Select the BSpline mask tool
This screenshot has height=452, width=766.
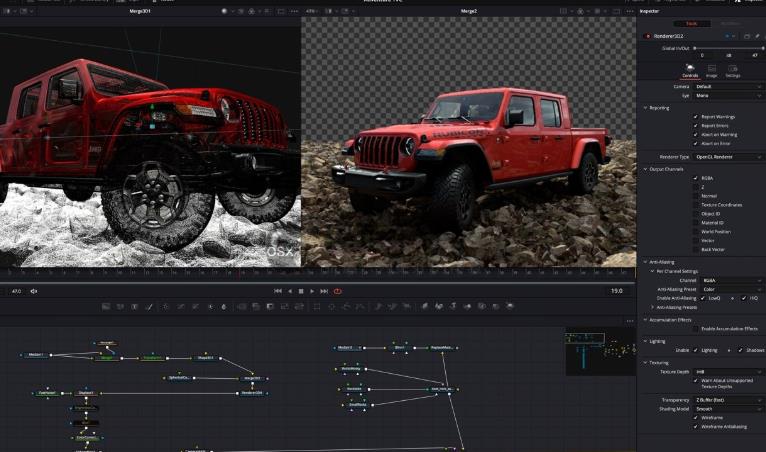pos(360,306)
